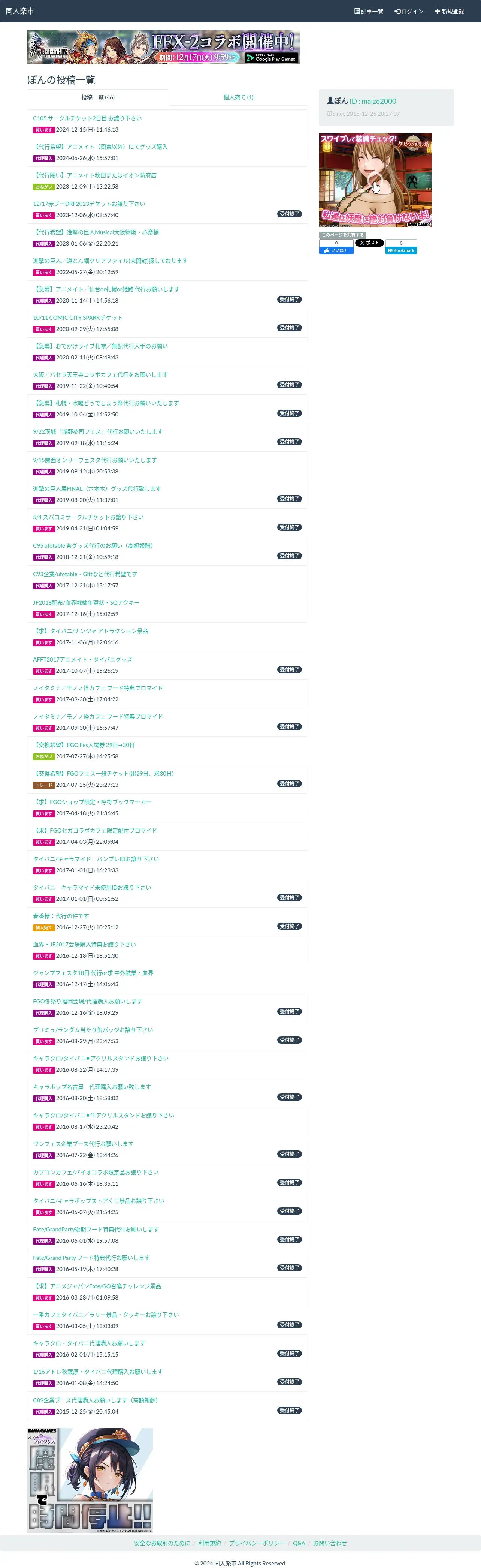
Task: Click the スワイプして装備チェック sidebar ad
Action: 375,180
